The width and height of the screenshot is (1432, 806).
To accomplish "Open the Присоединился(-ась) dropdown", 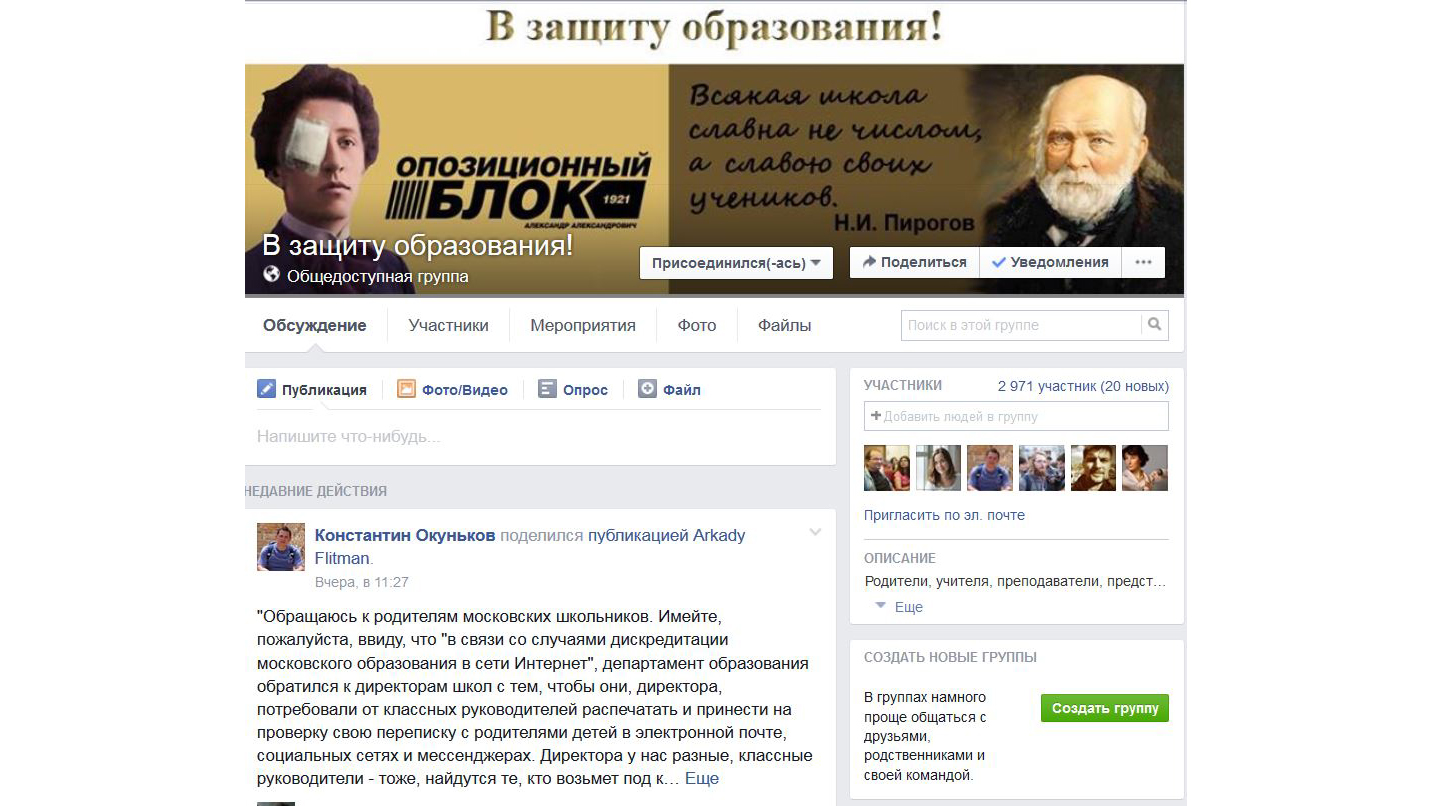I will pyautogui.click(x=736, y=263).
